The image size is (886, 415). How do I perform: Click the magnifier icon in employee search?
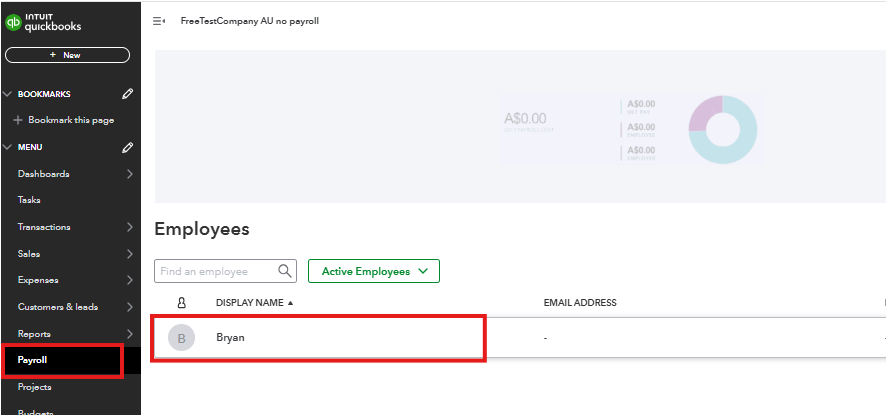point(285,271)
